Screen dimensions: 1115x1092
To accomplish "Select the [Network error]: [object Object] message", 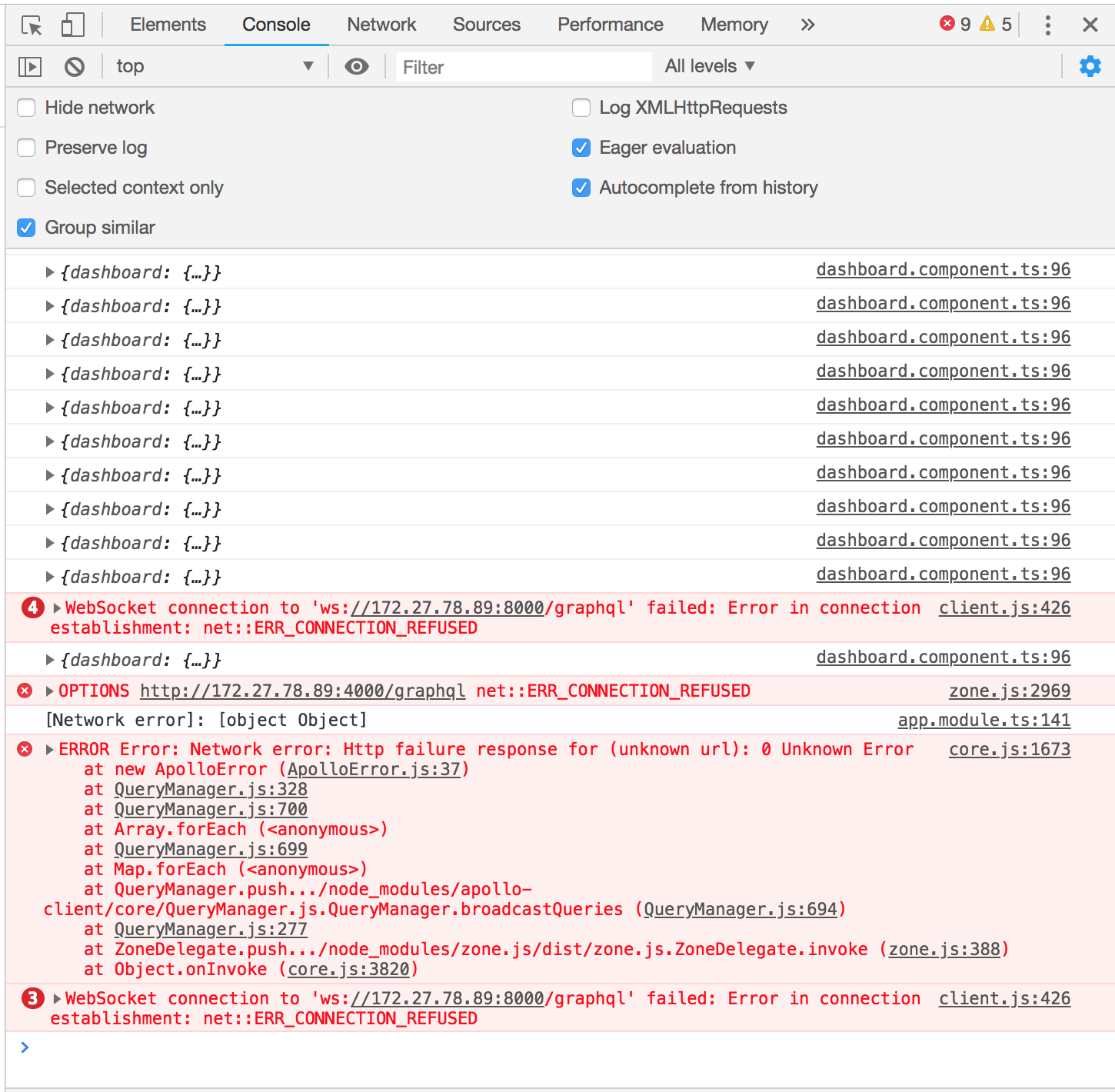I will pyautogui.click(x=207, y=721).
